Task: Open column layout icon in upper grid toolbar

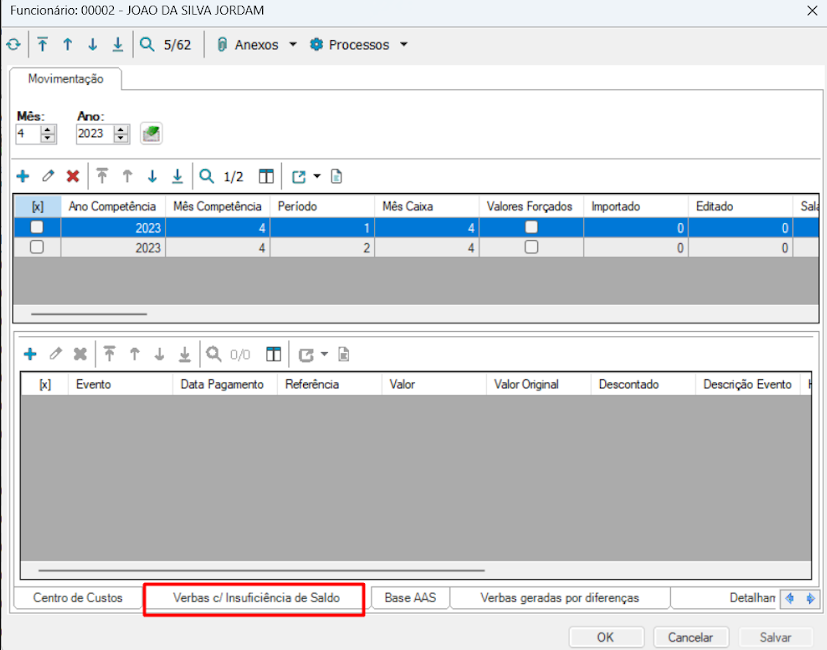Action: tap(266, 176)
